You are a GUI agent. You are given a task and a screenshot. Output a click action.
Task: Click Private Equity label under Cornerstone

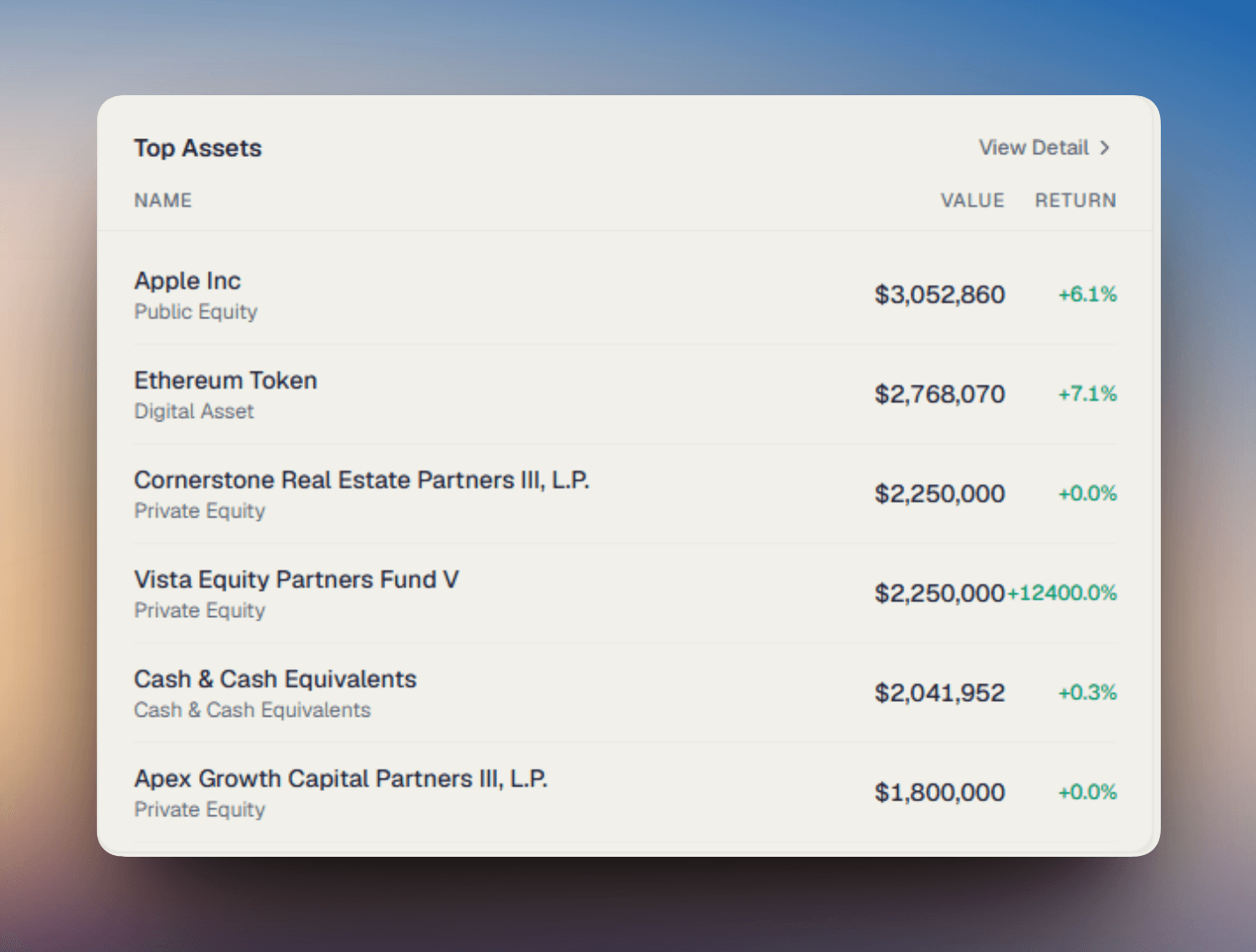pyautogui.click(x=199, y=511)
